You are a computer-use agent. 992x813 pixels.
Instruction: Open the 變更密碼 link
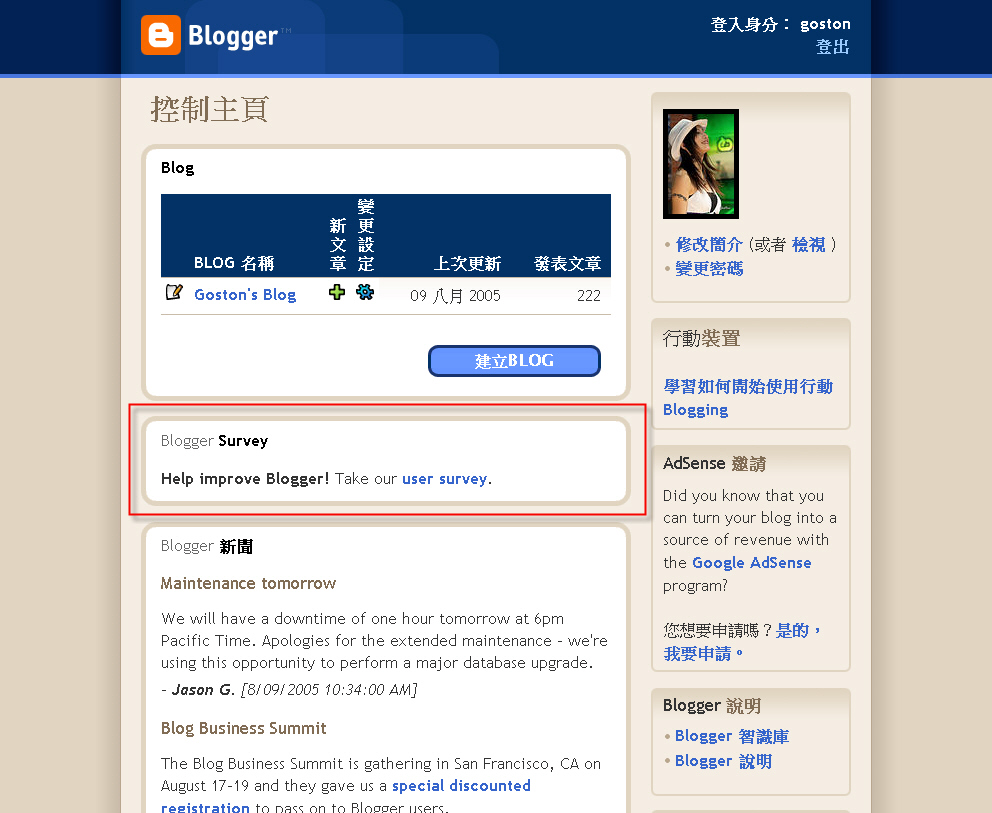[709, 269]
